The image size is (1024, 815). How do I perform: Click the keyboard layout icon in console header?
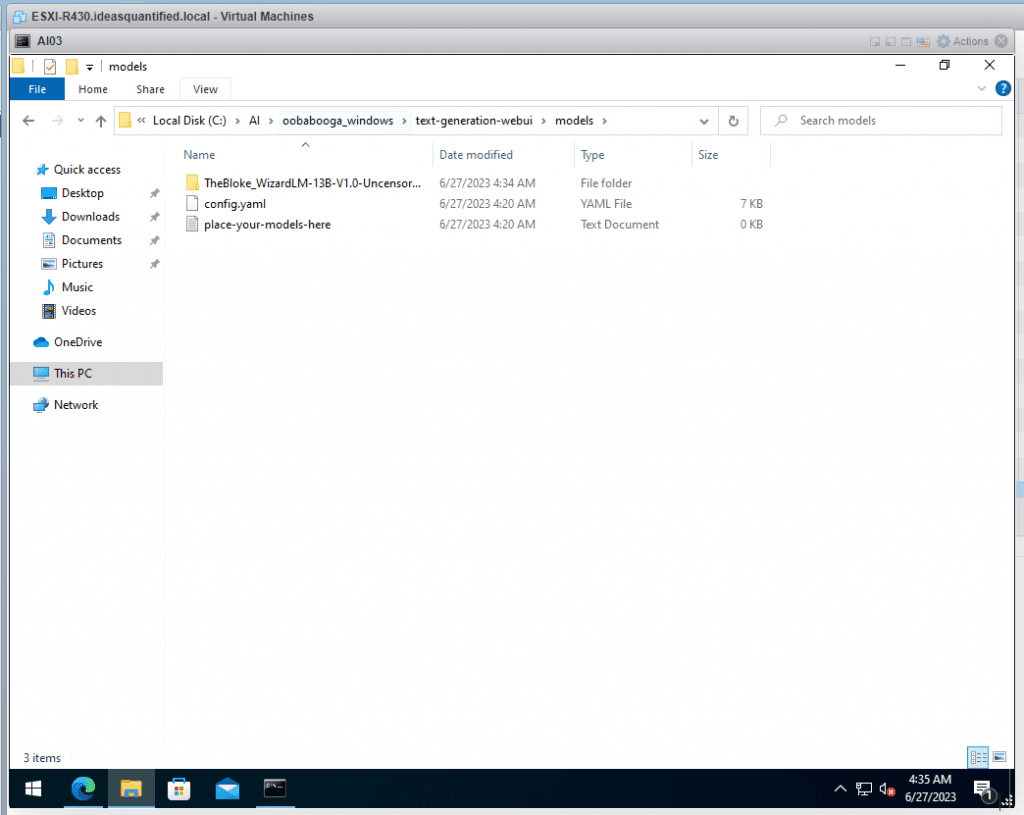pos(923,42)
